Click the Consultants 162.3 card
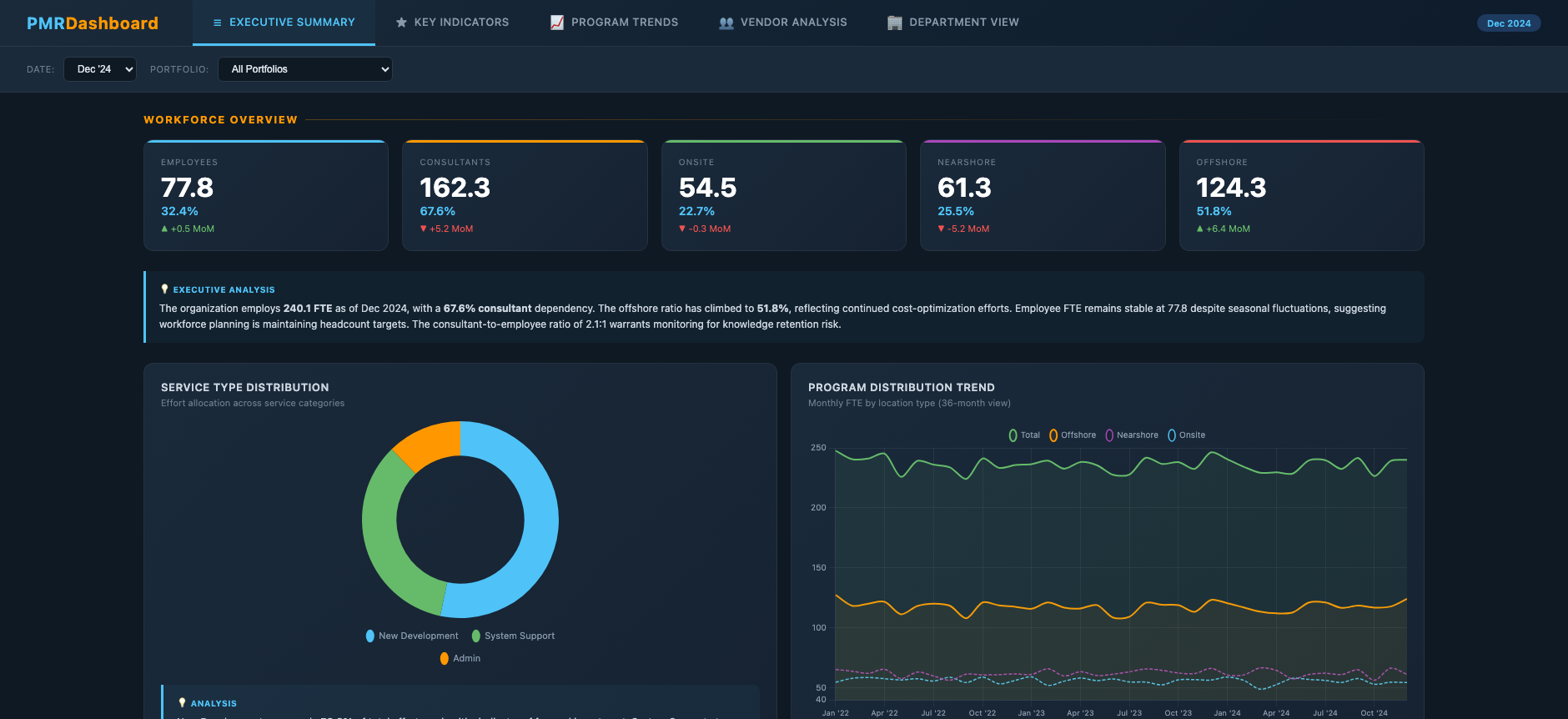Viewport: 1568px width, 719px height. coord(525,195)
